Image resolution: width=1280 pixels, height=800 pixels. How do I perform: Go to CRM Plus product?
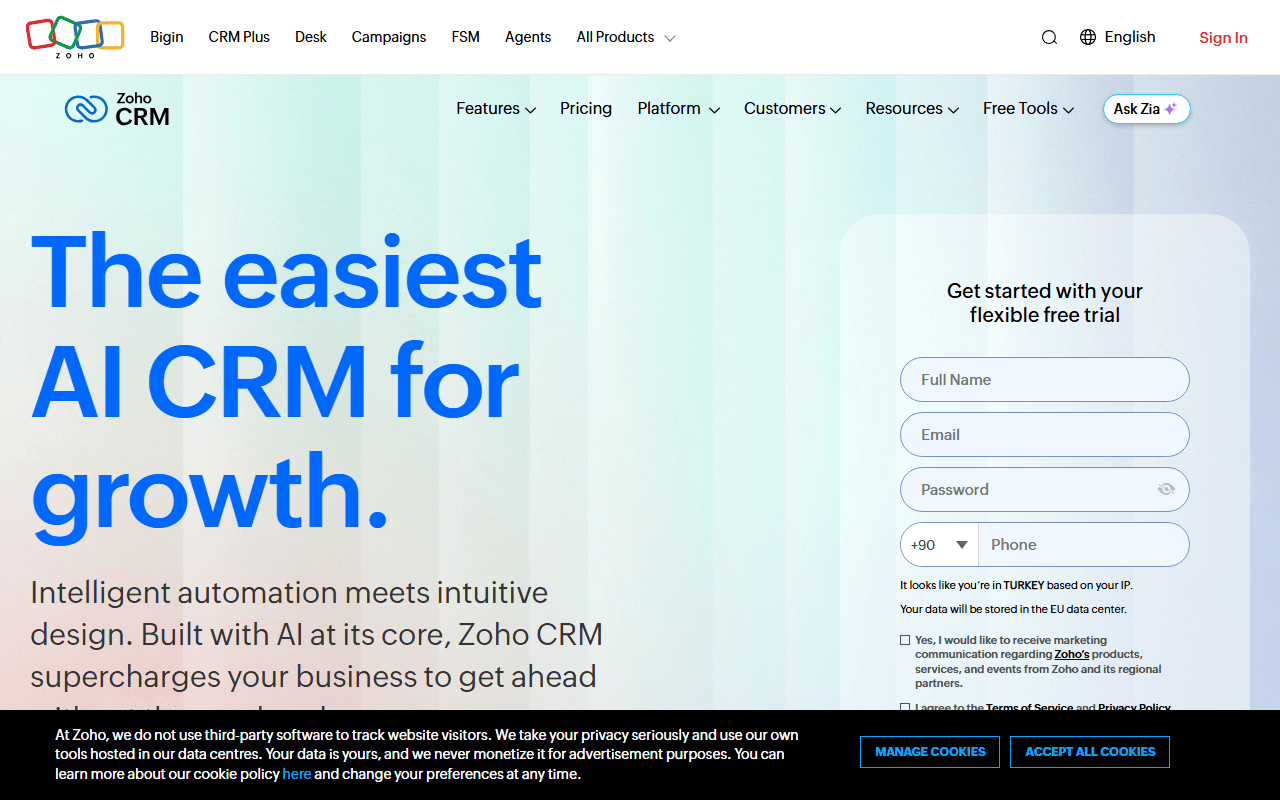point(239,37)
